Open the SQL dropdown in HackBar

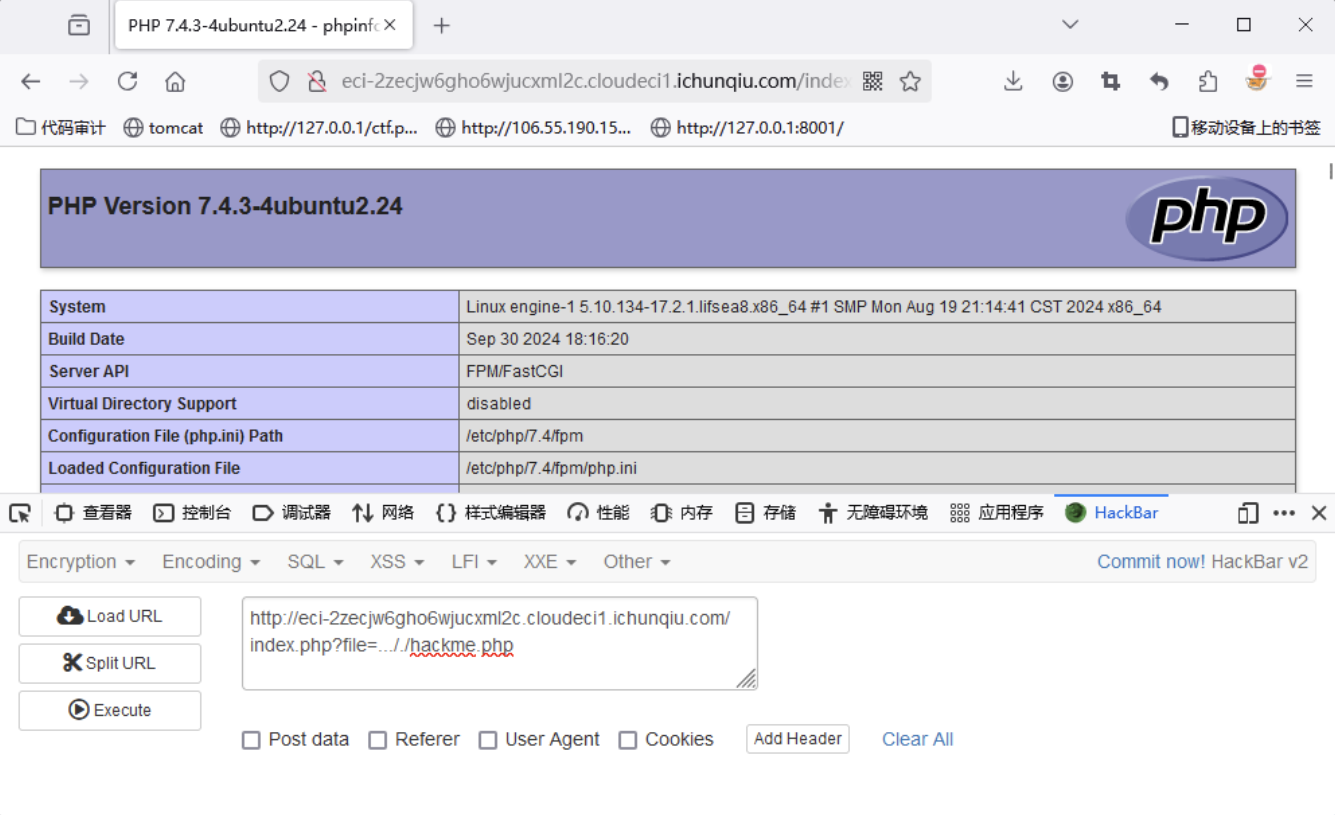click(x=315, y=561)
